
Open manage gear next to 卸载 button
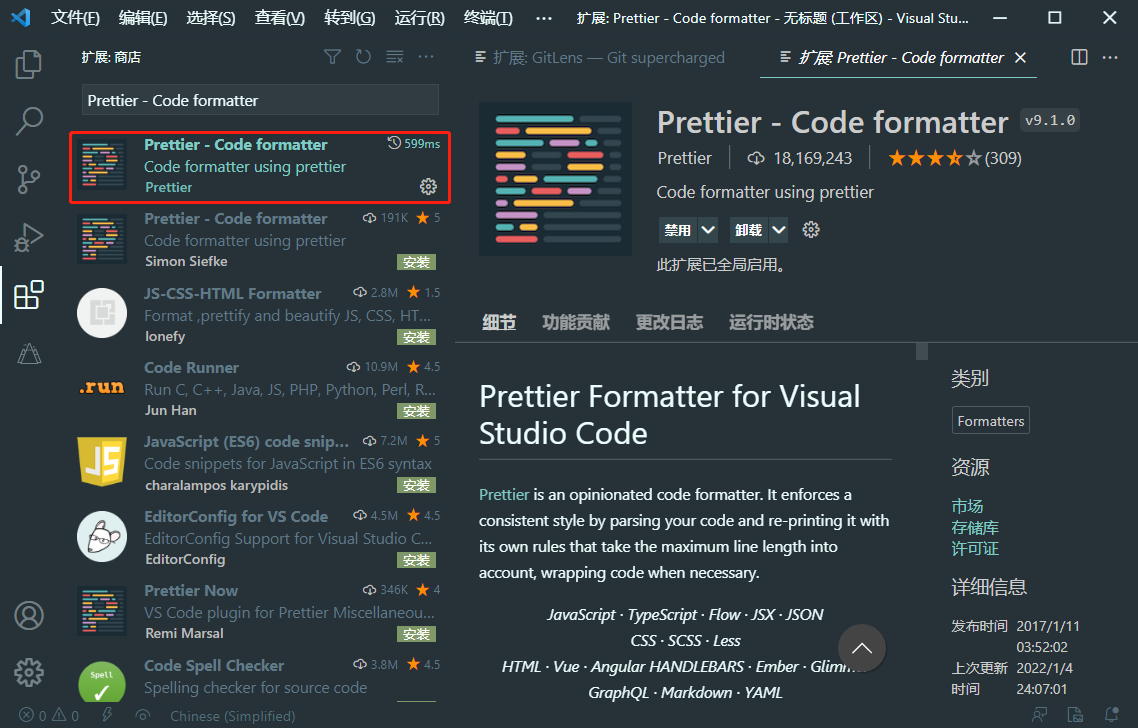(x=811, y=230)
